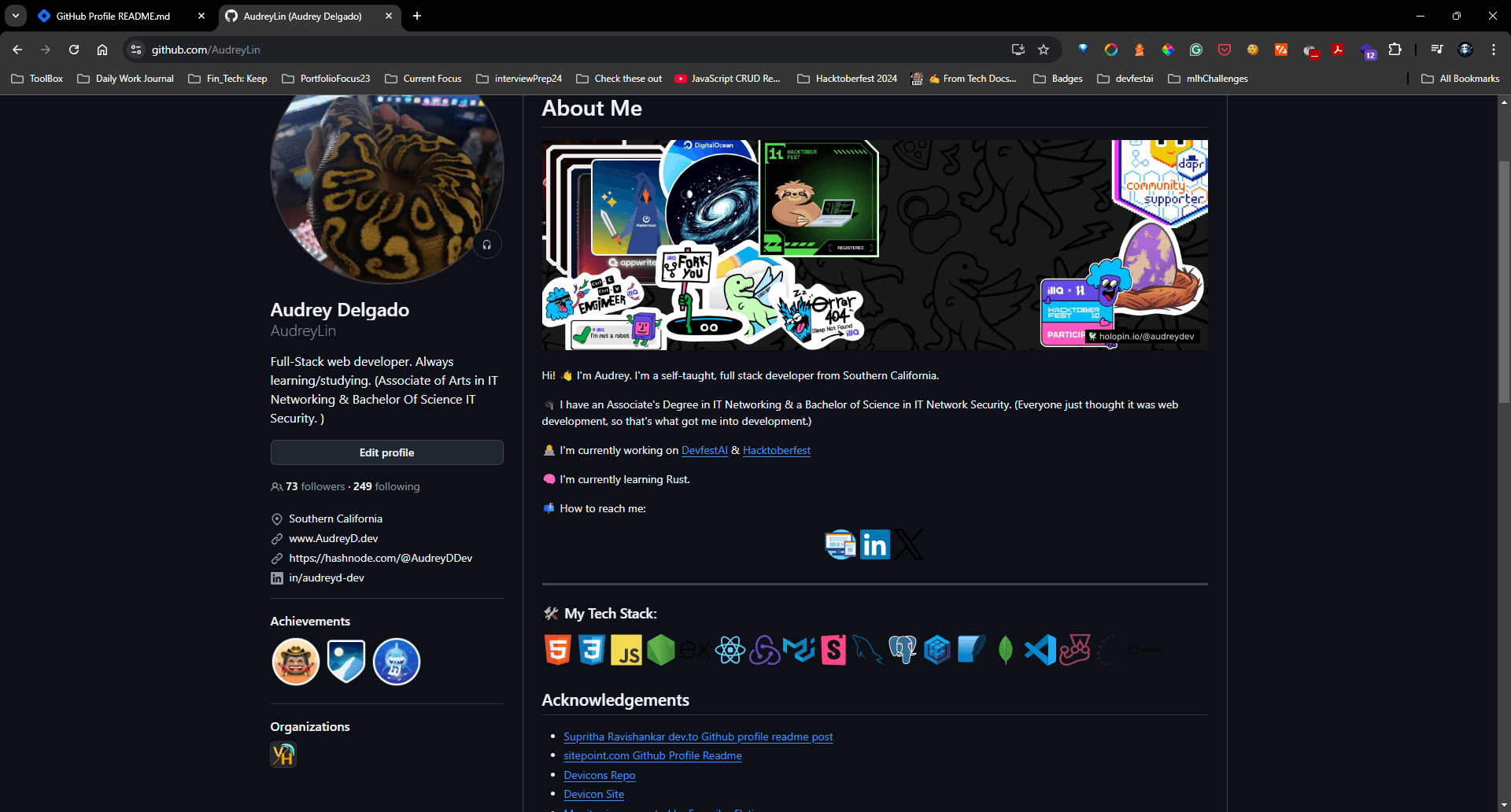Click the Edit profile button

click(386, 452)
